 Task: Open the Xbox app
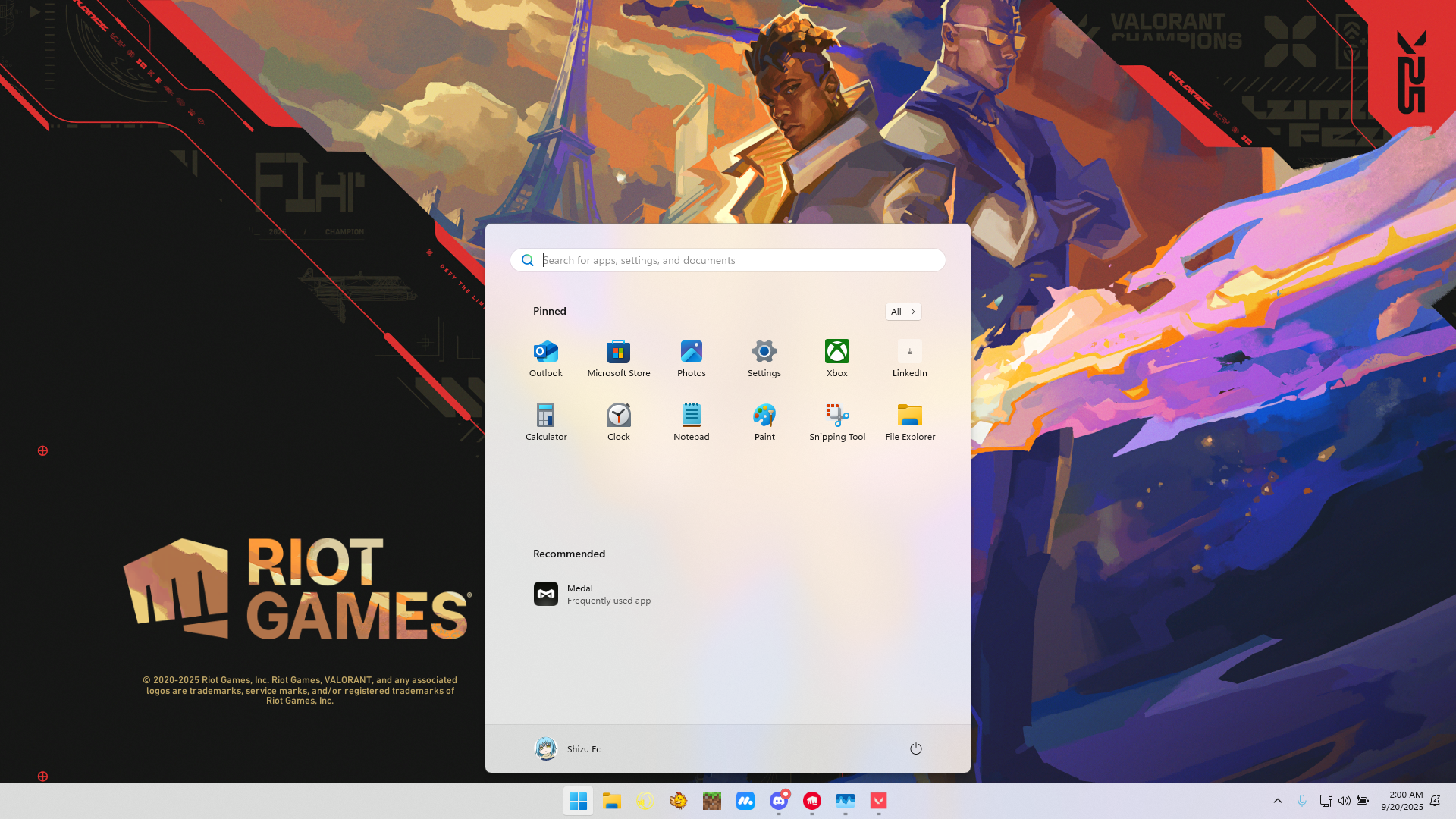click(836, 358)
